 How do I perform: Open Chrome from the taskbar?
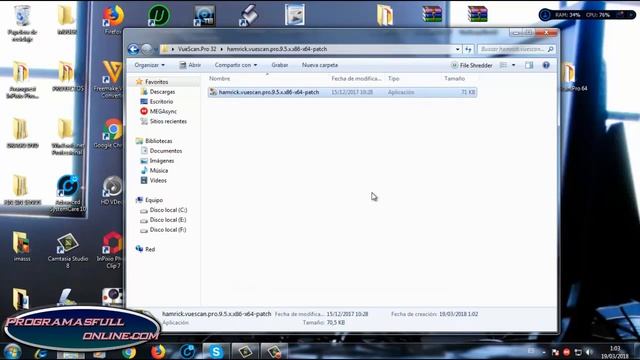[x=129, y=352]
